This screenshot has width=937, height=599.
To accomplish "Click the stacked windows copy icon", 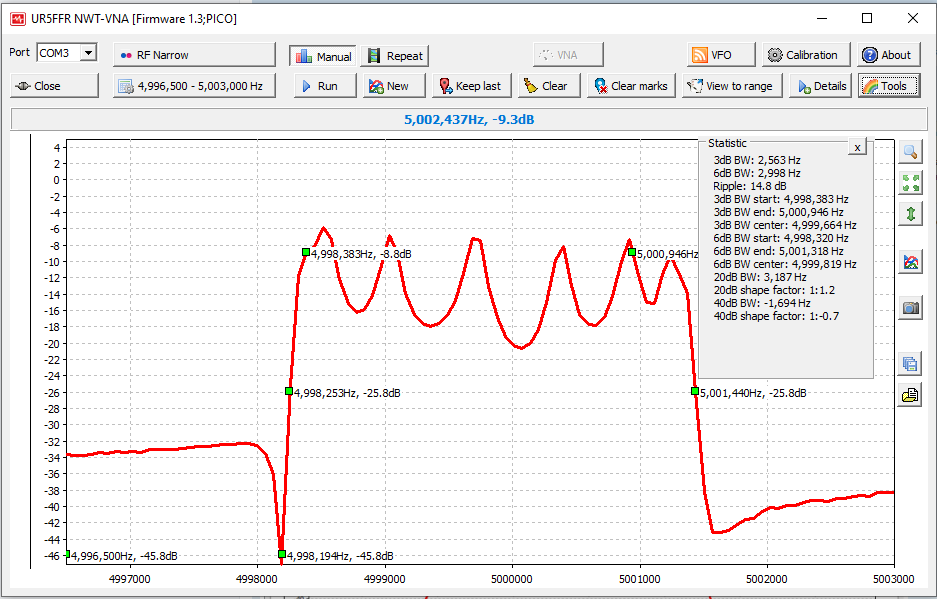I will click(x=910, y=364).
